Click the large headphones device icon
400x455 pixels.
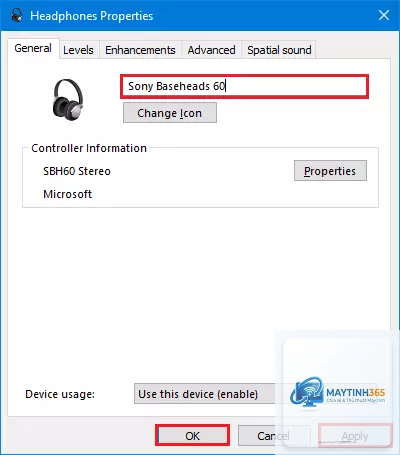tap(68, 99)
